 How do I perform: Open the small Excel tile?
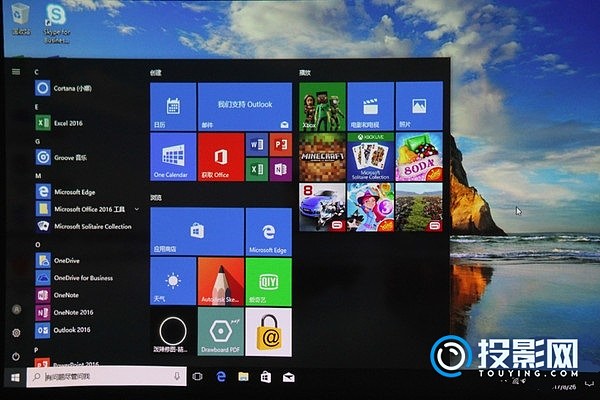point(257,169)
